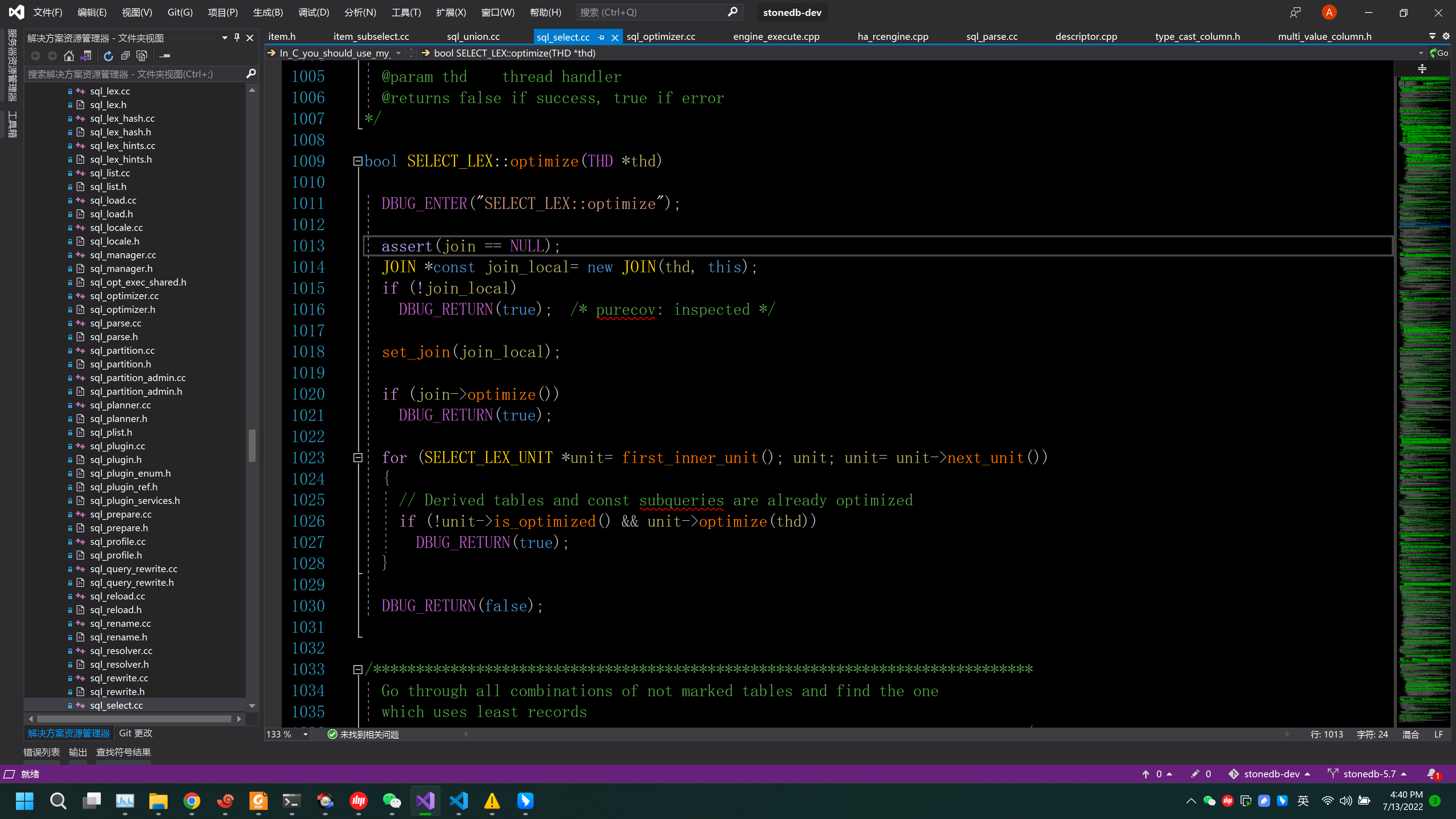The image size is (1456, 819).
Task: Open notifications bell in status bar
Action: (1432, 774)
